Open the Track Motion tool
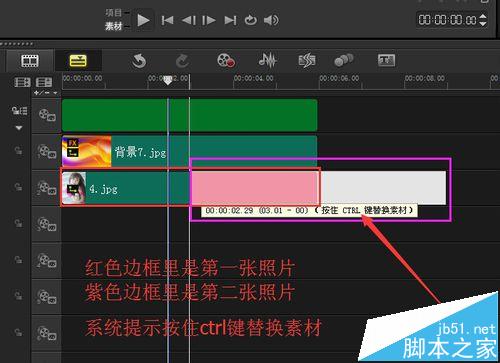This screenshot has height=363, width=500. (343, 60)
